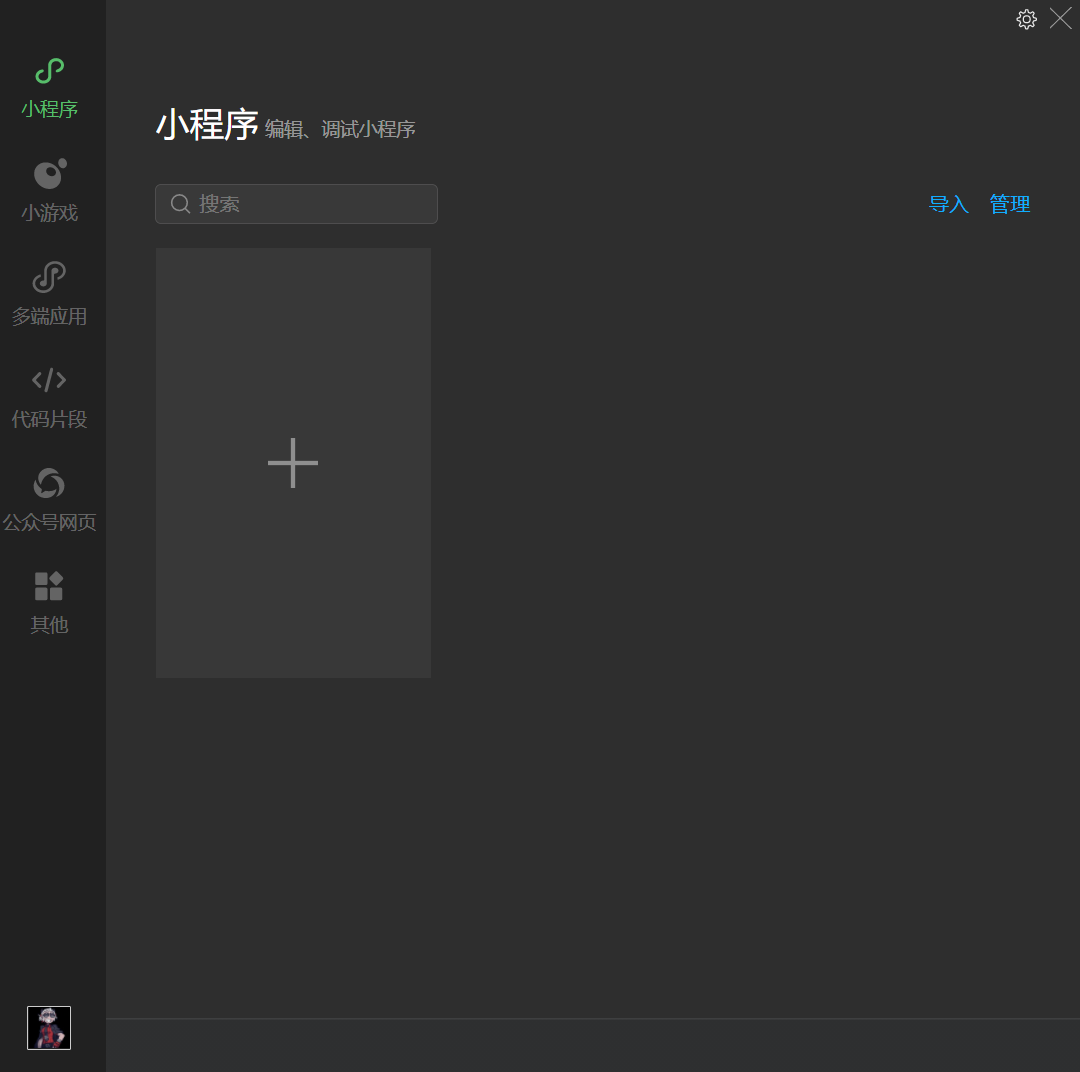
Task: Click the magnifier icon in search box
Action: pyautogui.click(x=181, y=204)
